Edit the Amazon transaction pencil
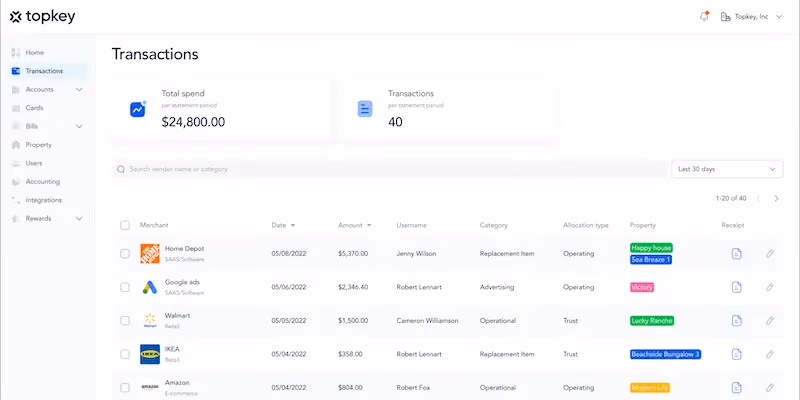Image resolution: width=800 pixels, height=400 pixels. (770, 388)
